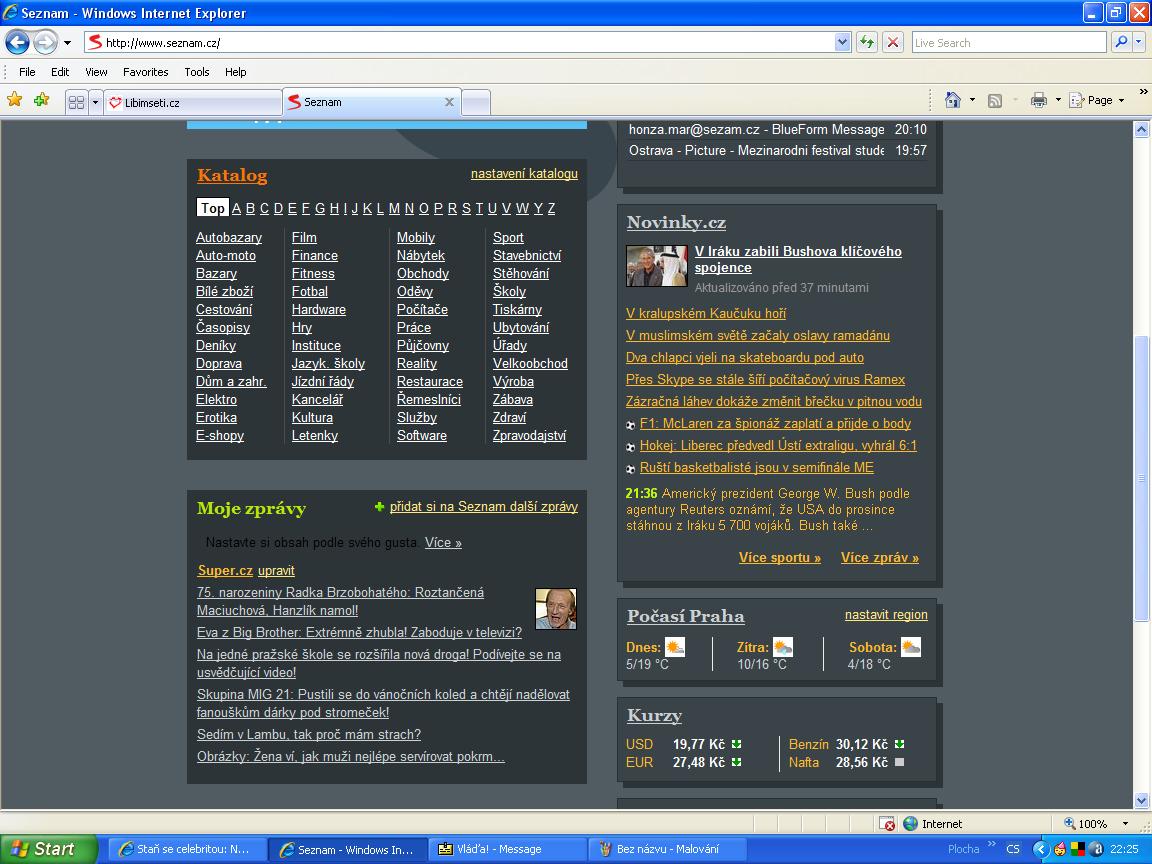
Task: Click the page vertical scrollbar thumb
Action: [x=1141, y=479]
